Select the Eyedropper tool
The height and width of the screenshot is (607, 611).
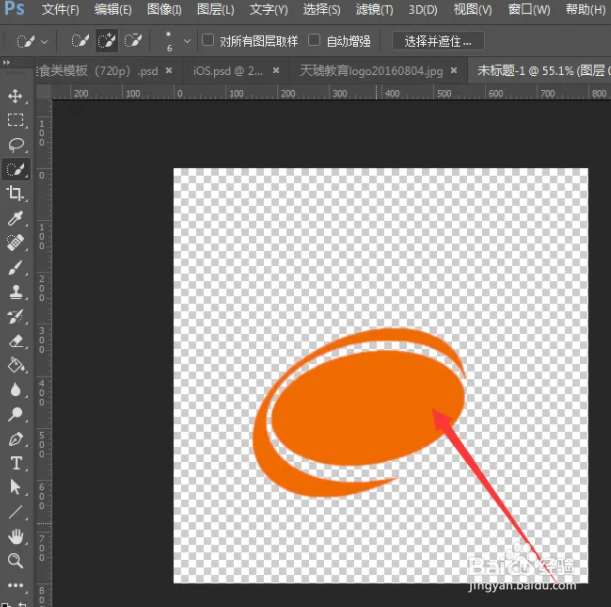click(x=15, y=218)
